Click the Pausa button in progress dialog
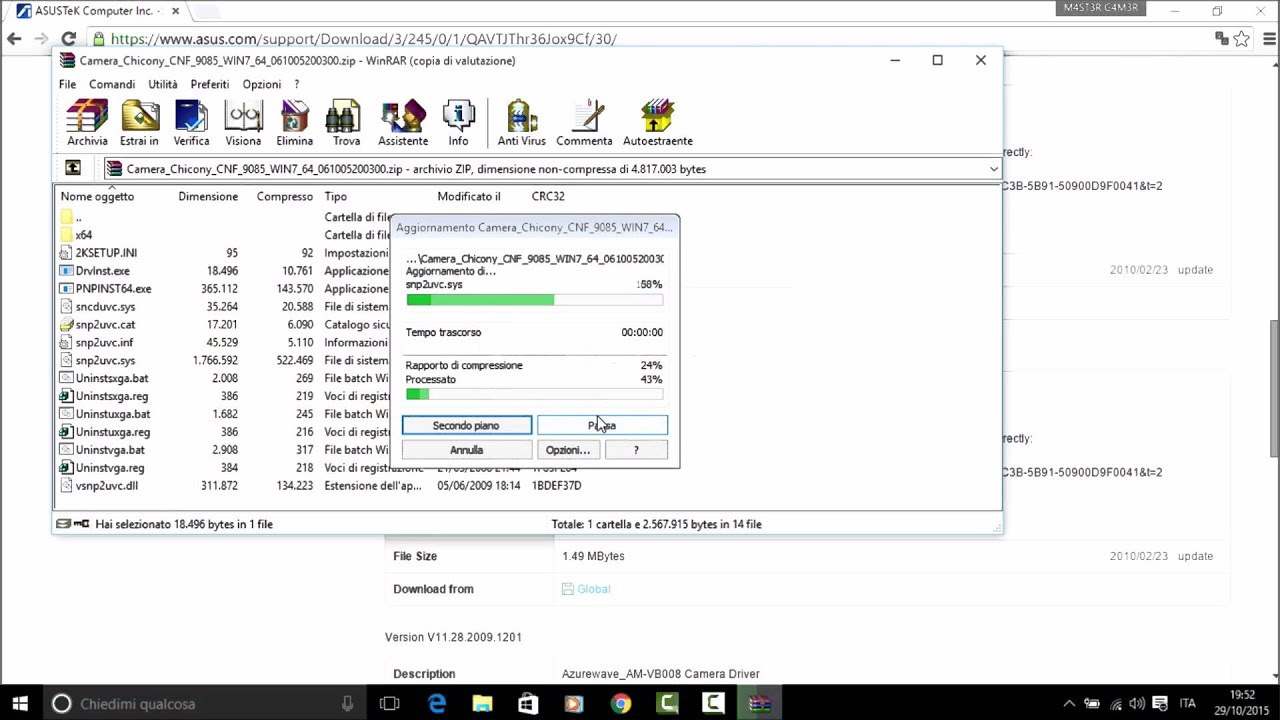Viewport: 1280px width, 720px height. [x=602, y=426]
